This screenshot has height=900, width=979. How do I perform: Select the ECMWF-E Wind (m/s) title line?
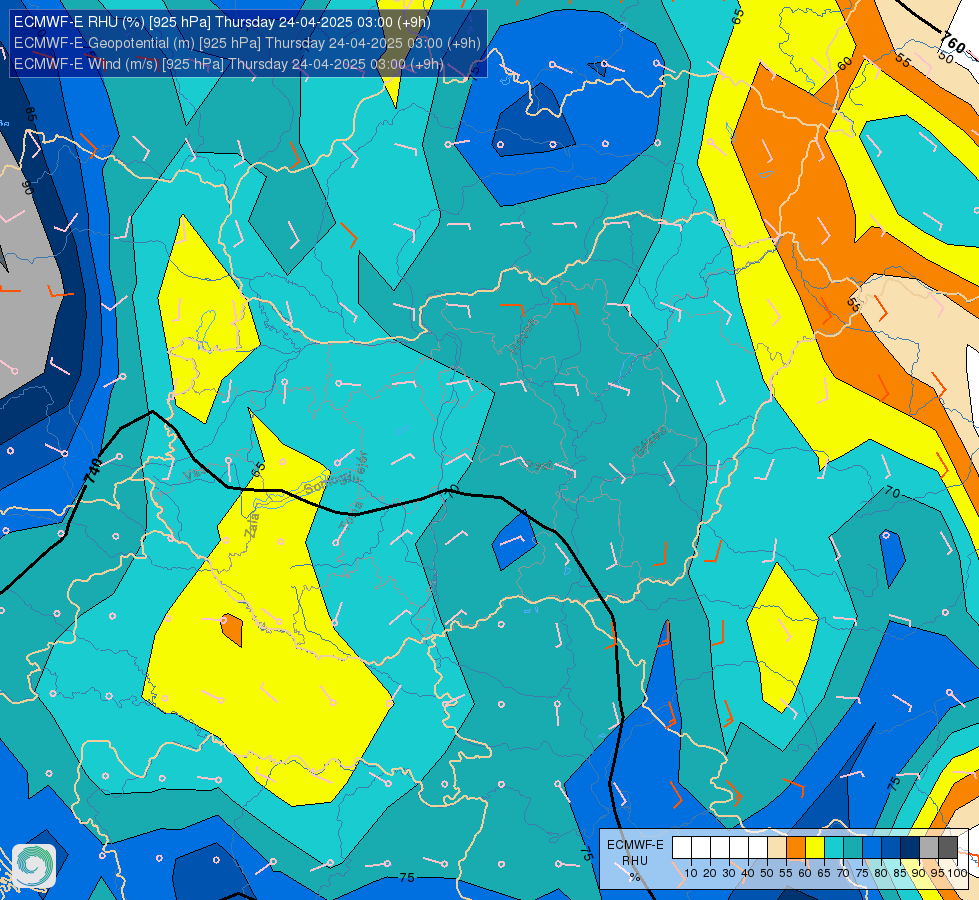tap(229, 64)
